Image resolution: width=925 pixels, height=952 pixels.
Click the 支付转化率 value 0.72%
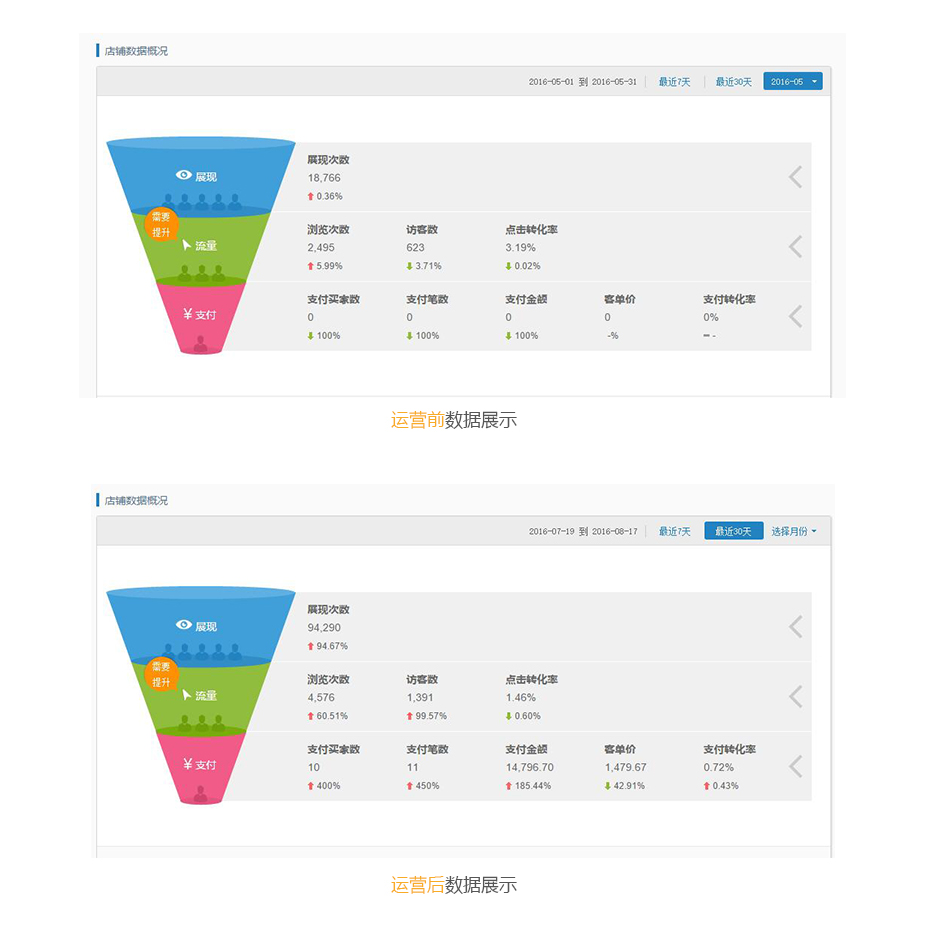(x=718, y=767)
